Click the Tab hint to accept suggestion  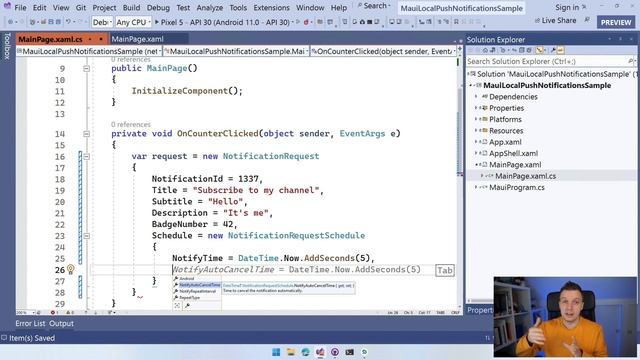pos(444,271)
